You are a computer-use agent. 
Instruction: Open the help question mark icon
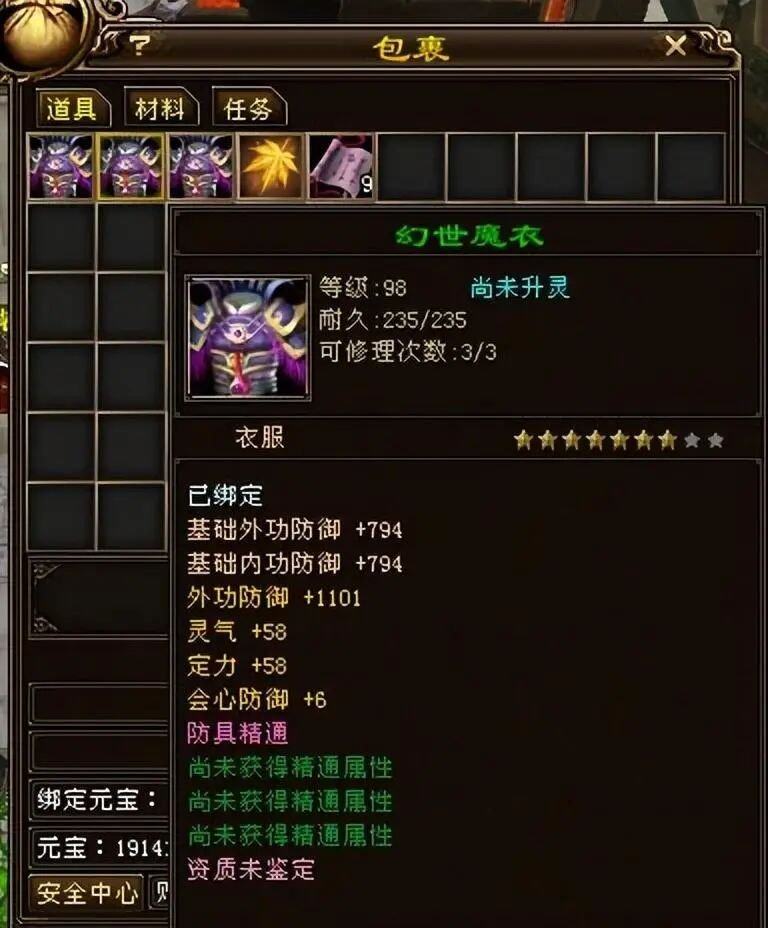click(140, 46)
